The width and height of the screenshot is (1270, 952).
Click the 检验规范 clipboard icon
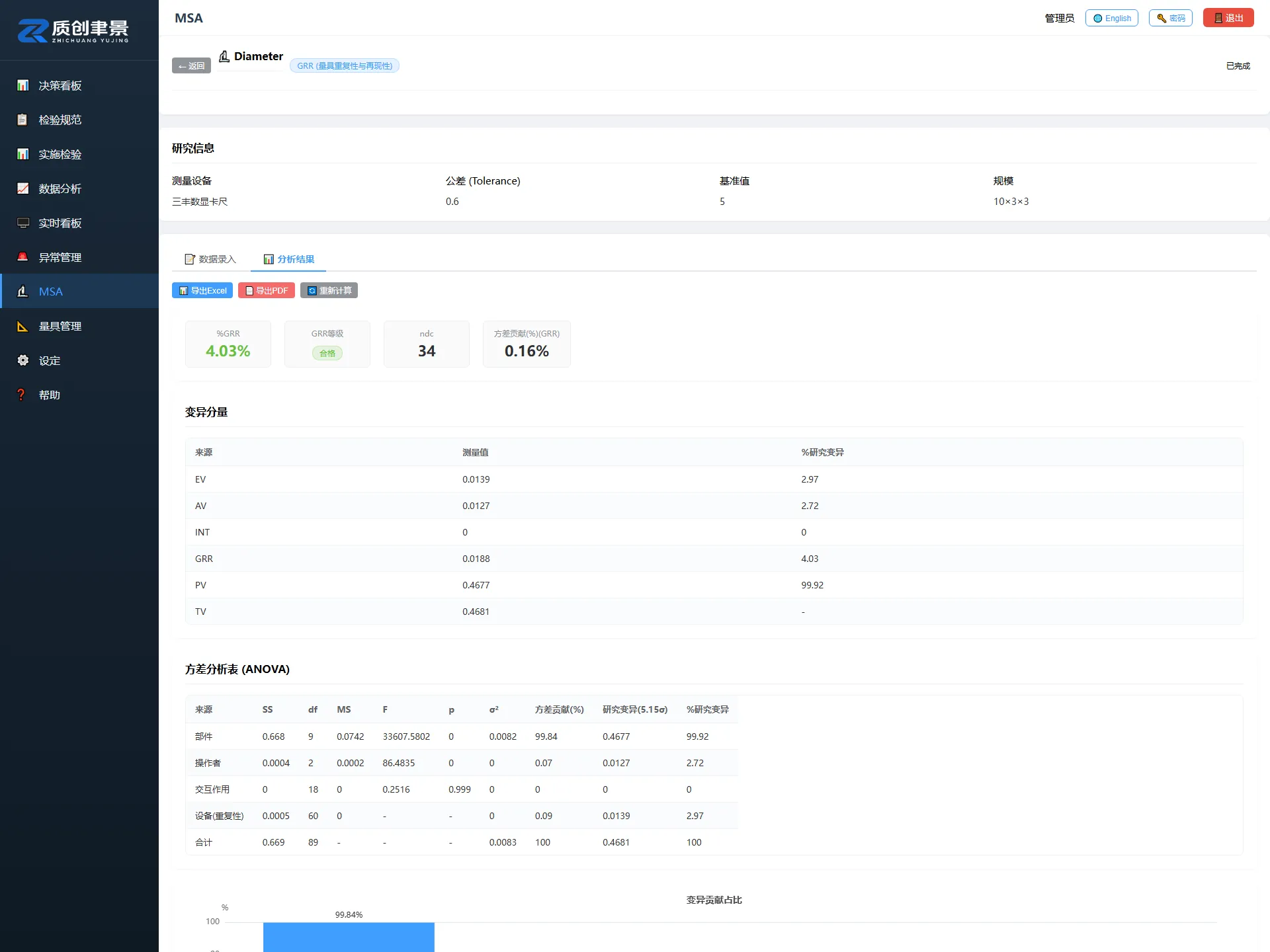(22, 120)
